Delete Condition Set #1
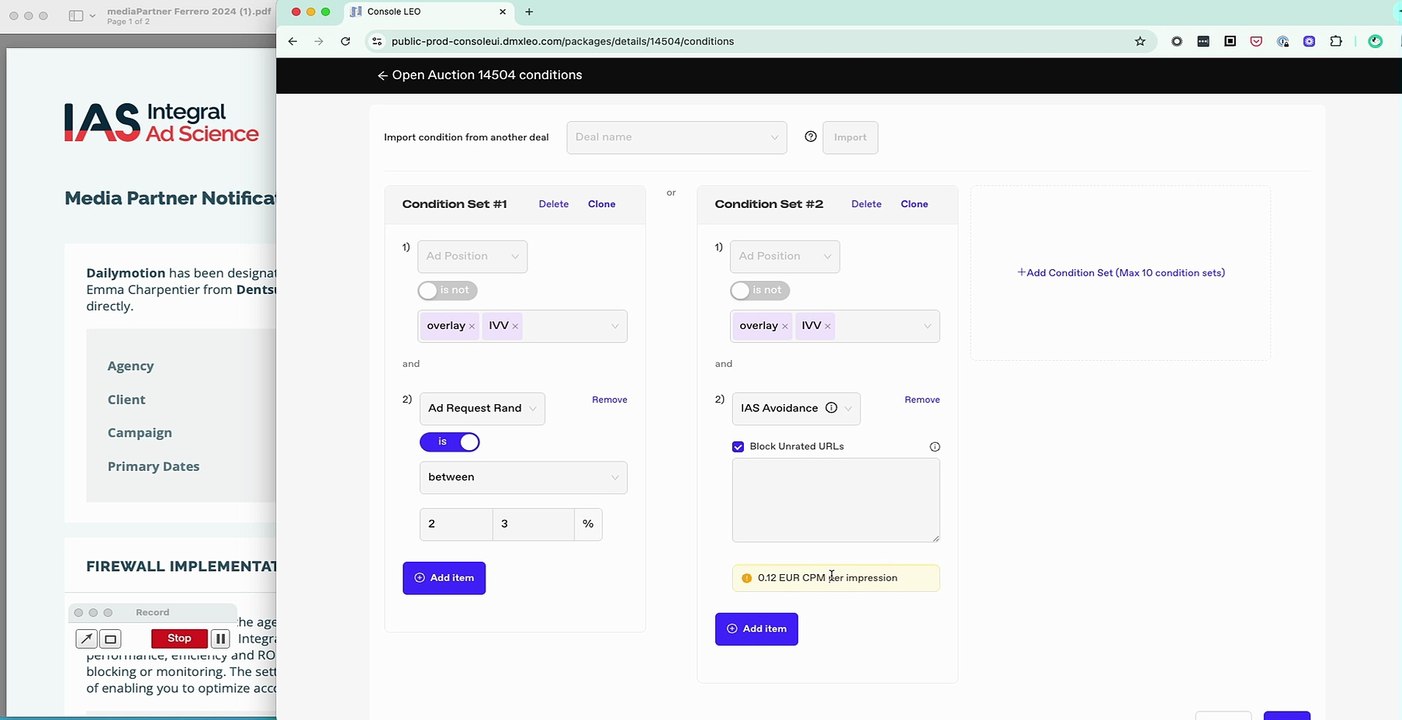Image resolution: width=1402 pixels, height=720 pixels. 553,204
